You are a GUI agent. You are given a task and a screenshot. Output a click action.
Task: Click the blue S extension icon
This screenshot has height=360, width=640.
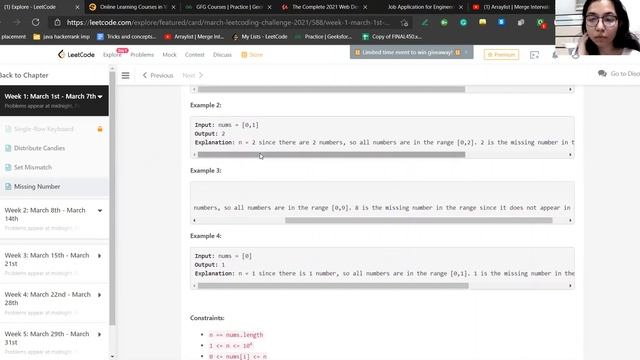pyautogui.click(x=502, y=22)
